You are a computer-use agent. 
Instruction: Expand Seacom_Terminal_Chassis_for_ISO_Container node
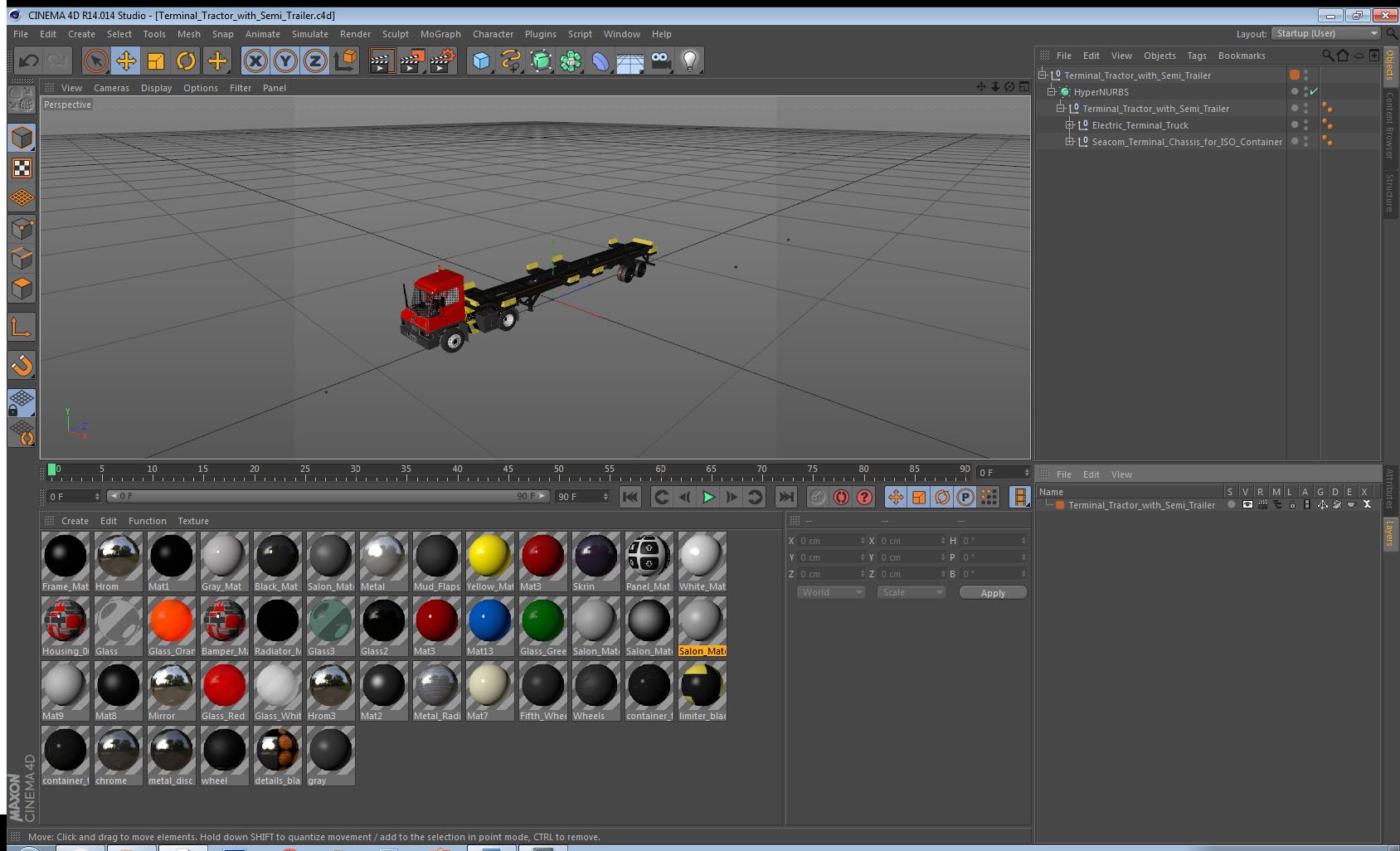pyautogui.click(x=1070, y=142)
